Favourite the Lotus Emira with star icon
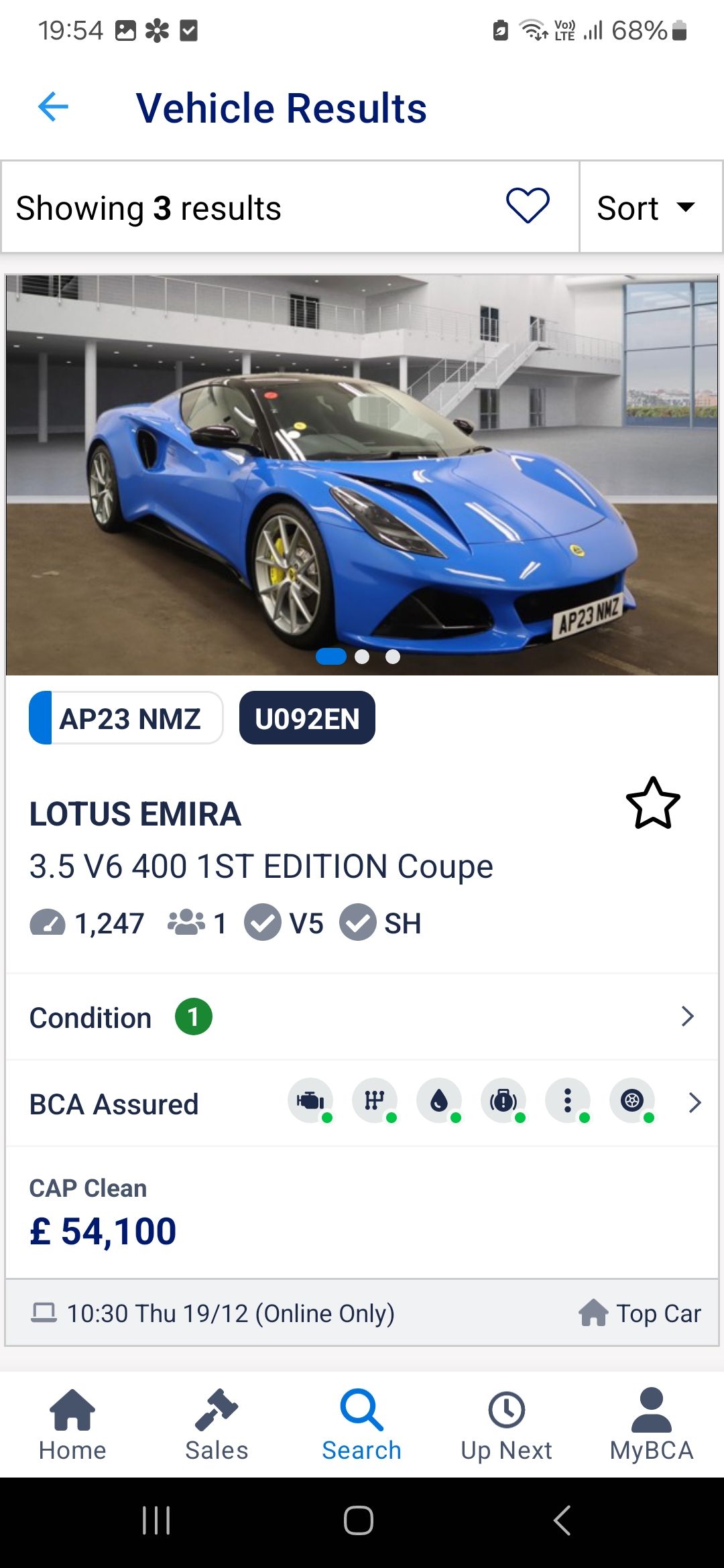 (653, 803)
